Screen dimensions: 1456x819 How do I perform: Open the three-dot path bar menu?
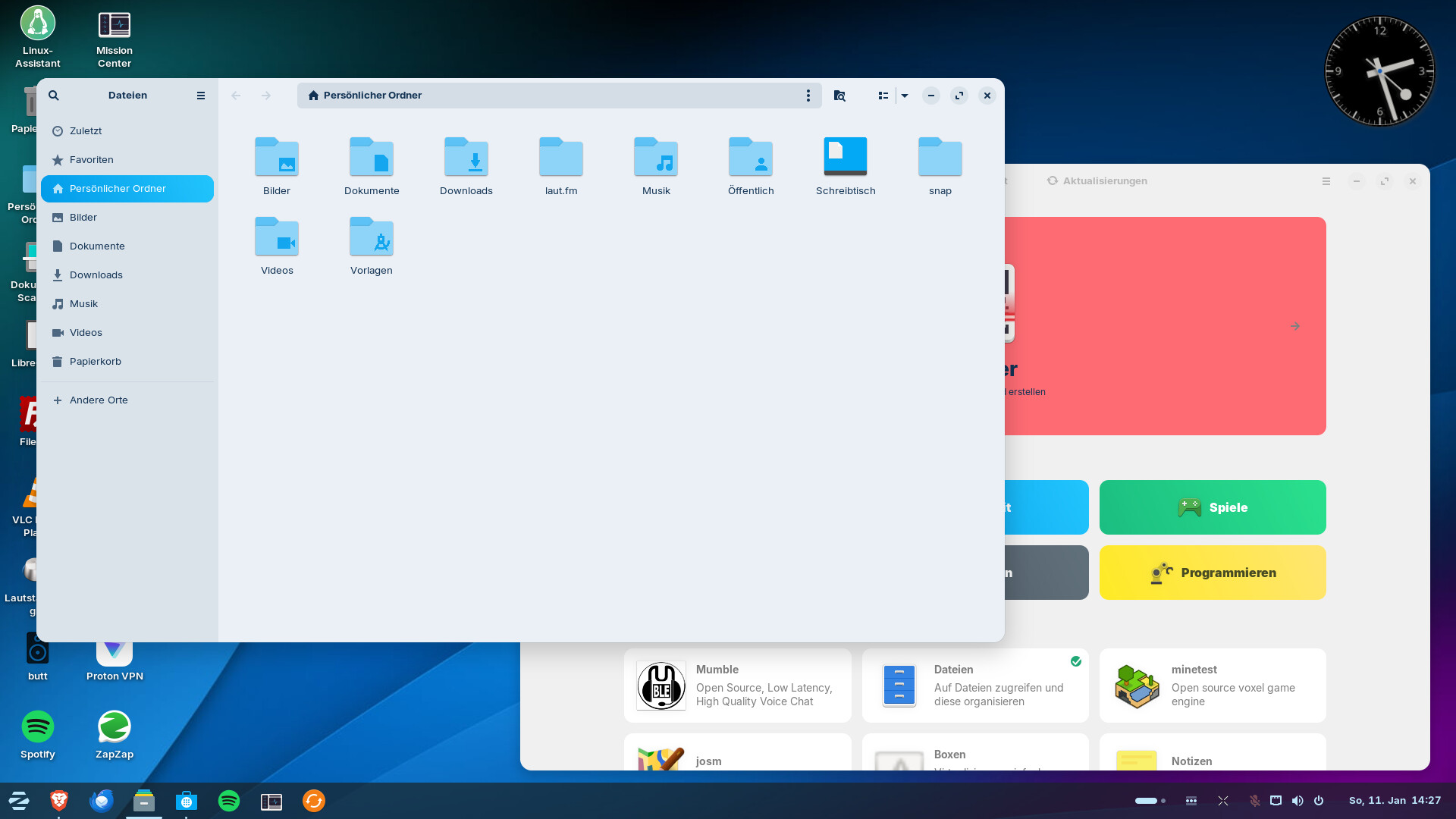(808, 96)
